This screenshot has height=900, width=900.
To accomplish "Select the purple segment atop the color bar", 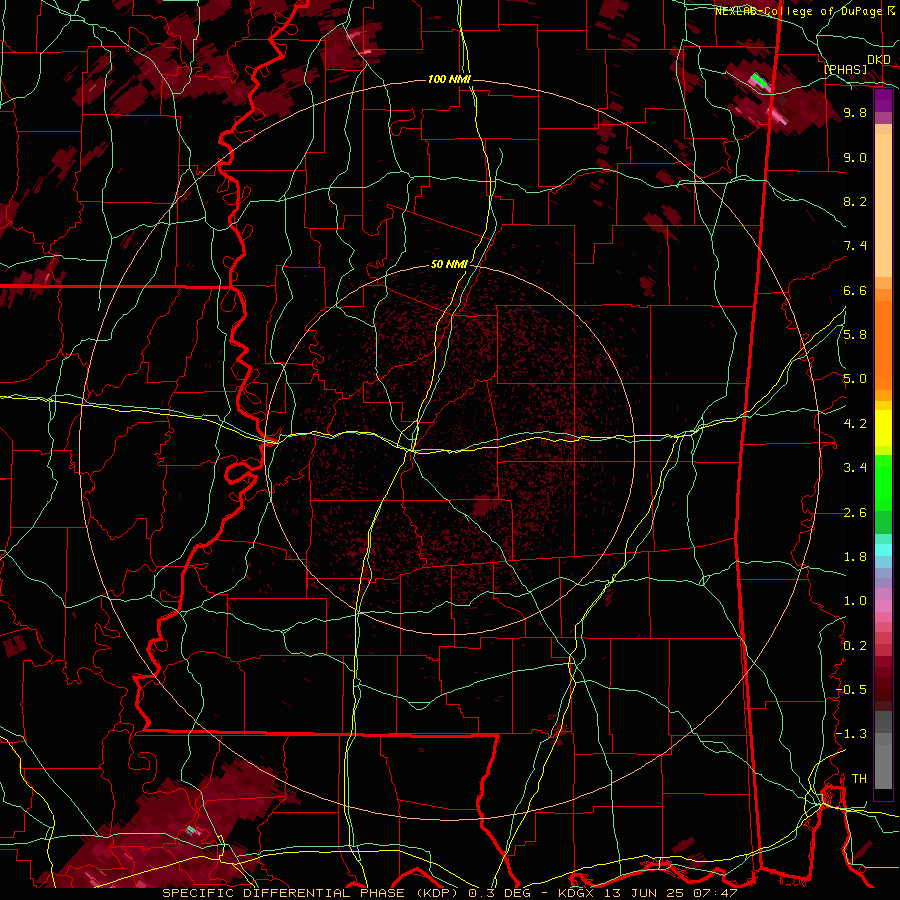I will (x=883, y=100).
